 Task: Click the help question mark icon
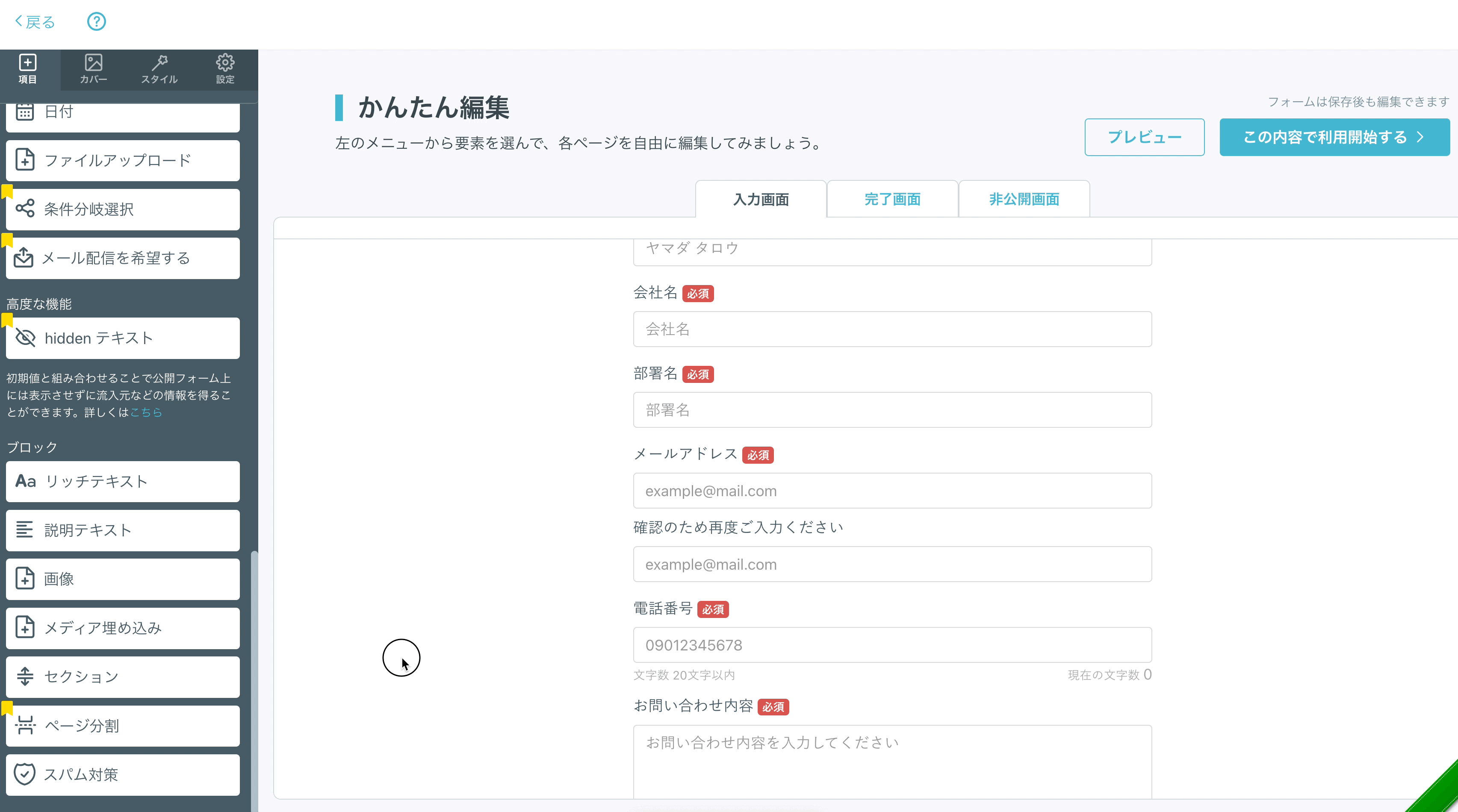click(x=96, y=21)
